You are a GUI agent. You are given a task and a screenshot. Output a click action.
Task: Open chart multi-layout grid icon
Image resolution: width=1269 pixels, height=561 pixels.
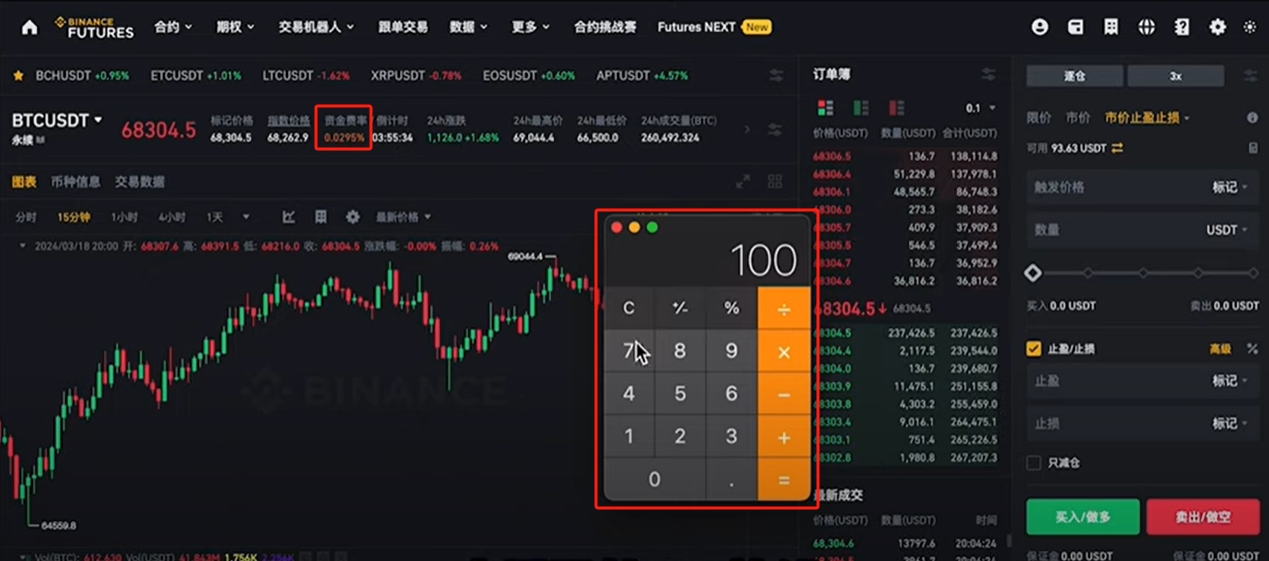775,182
